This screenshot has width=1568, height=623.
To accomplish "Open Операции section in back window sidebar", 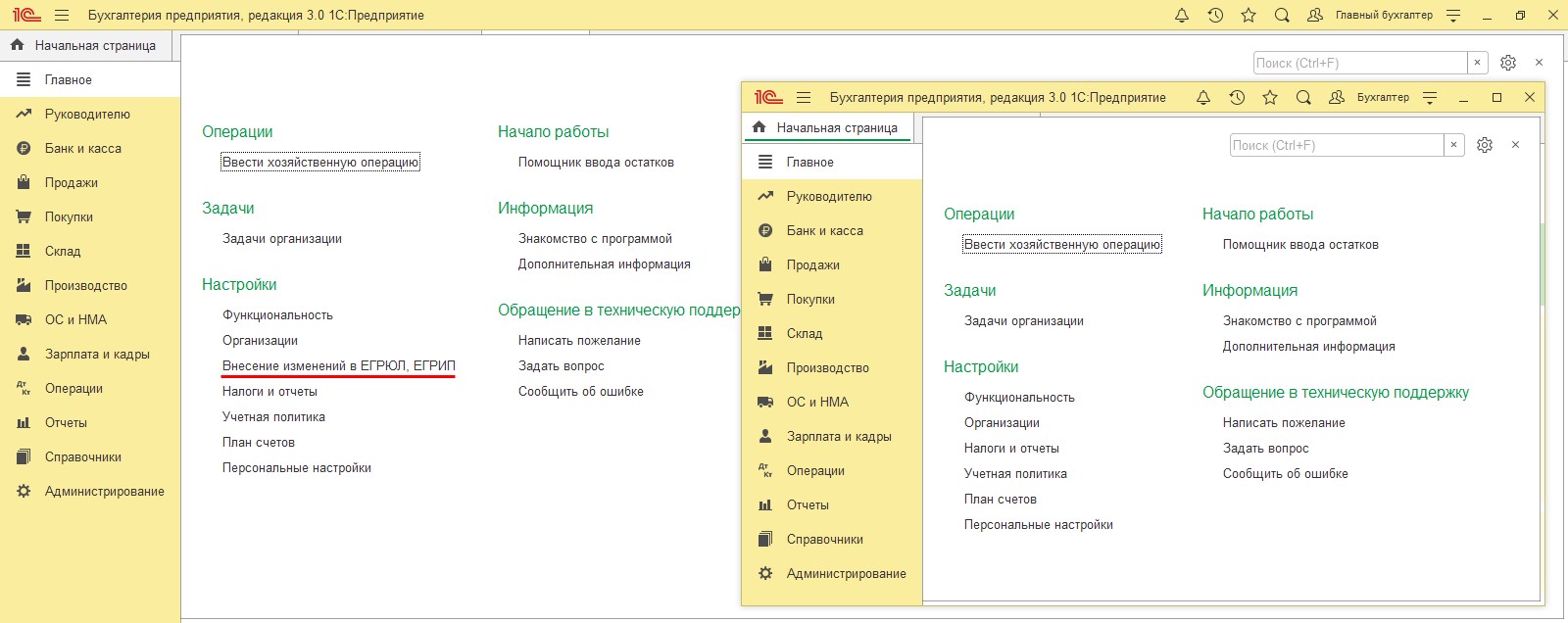I will point(90,388).
